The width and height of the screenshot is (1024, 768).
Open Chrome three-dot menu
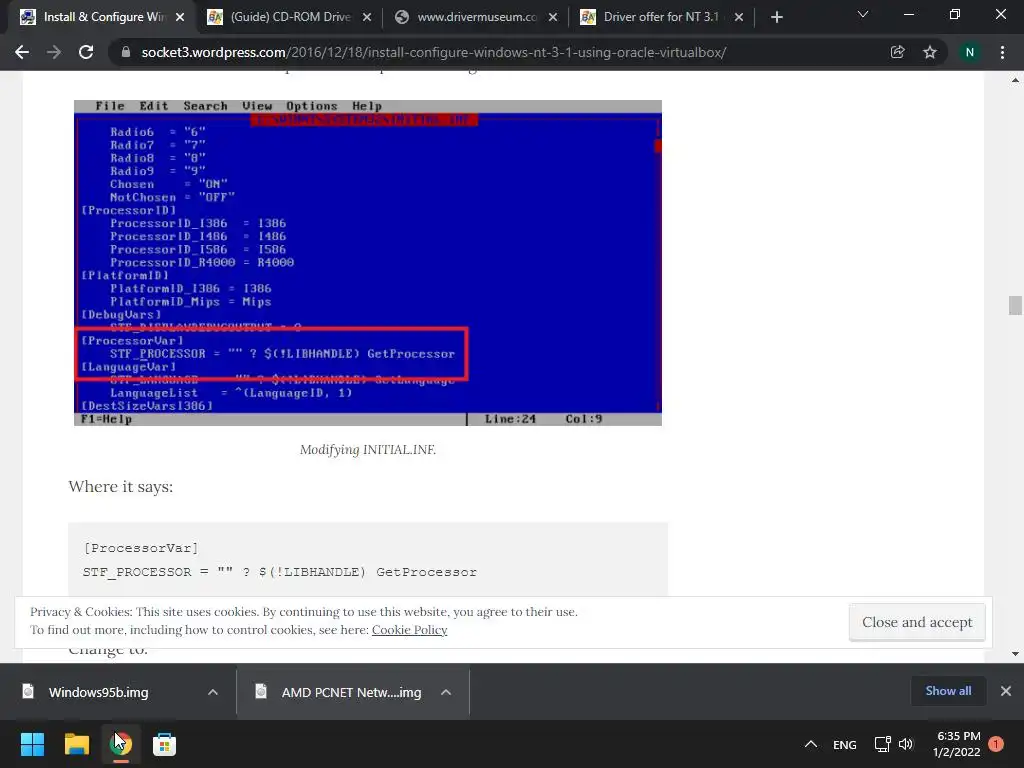pos(1002,52)
